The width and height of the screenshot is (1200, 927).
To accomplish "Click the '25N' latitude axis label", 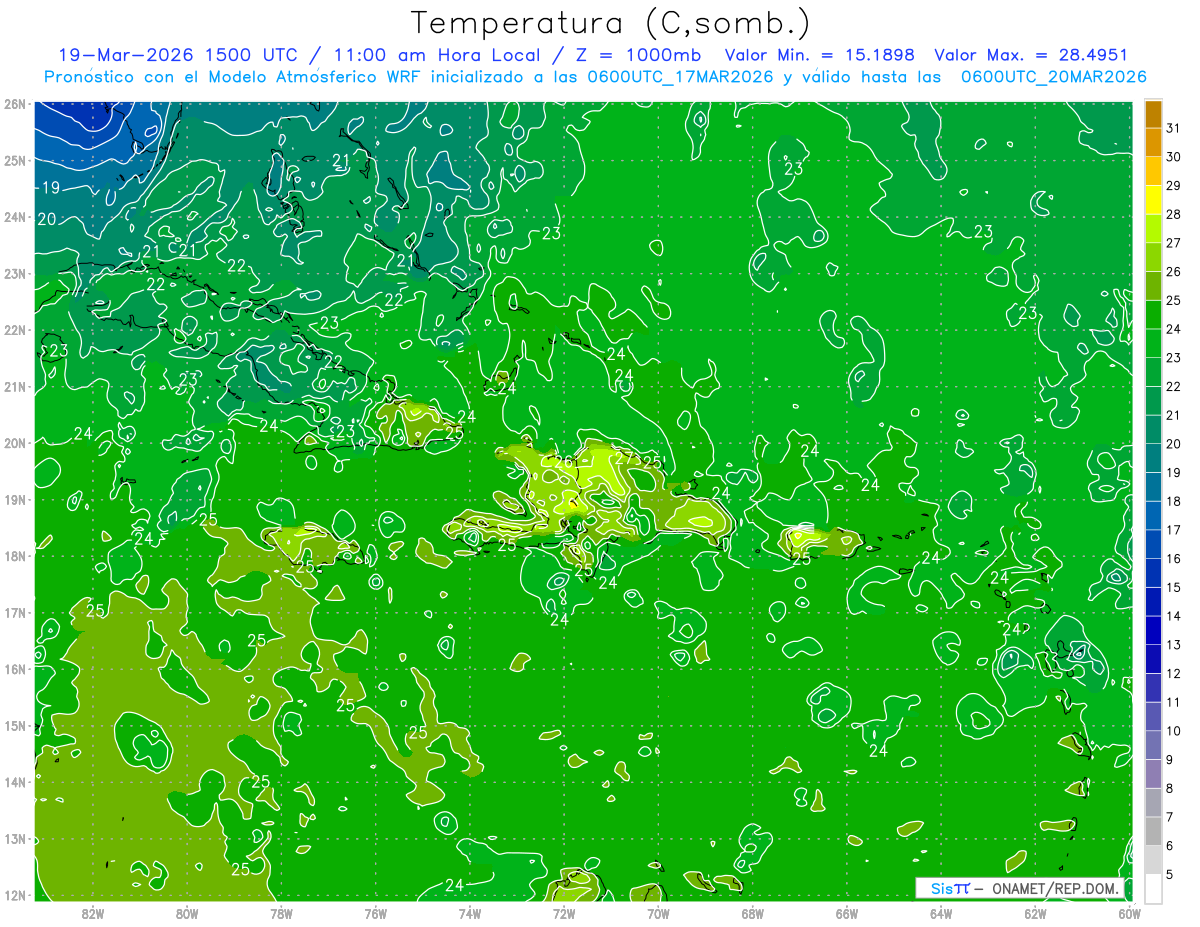I will coord(14,160).
